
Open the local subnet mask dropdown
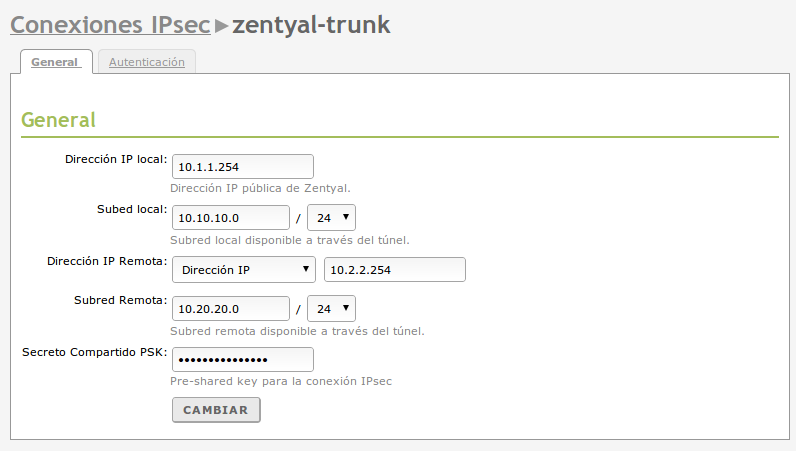(331, 217)
